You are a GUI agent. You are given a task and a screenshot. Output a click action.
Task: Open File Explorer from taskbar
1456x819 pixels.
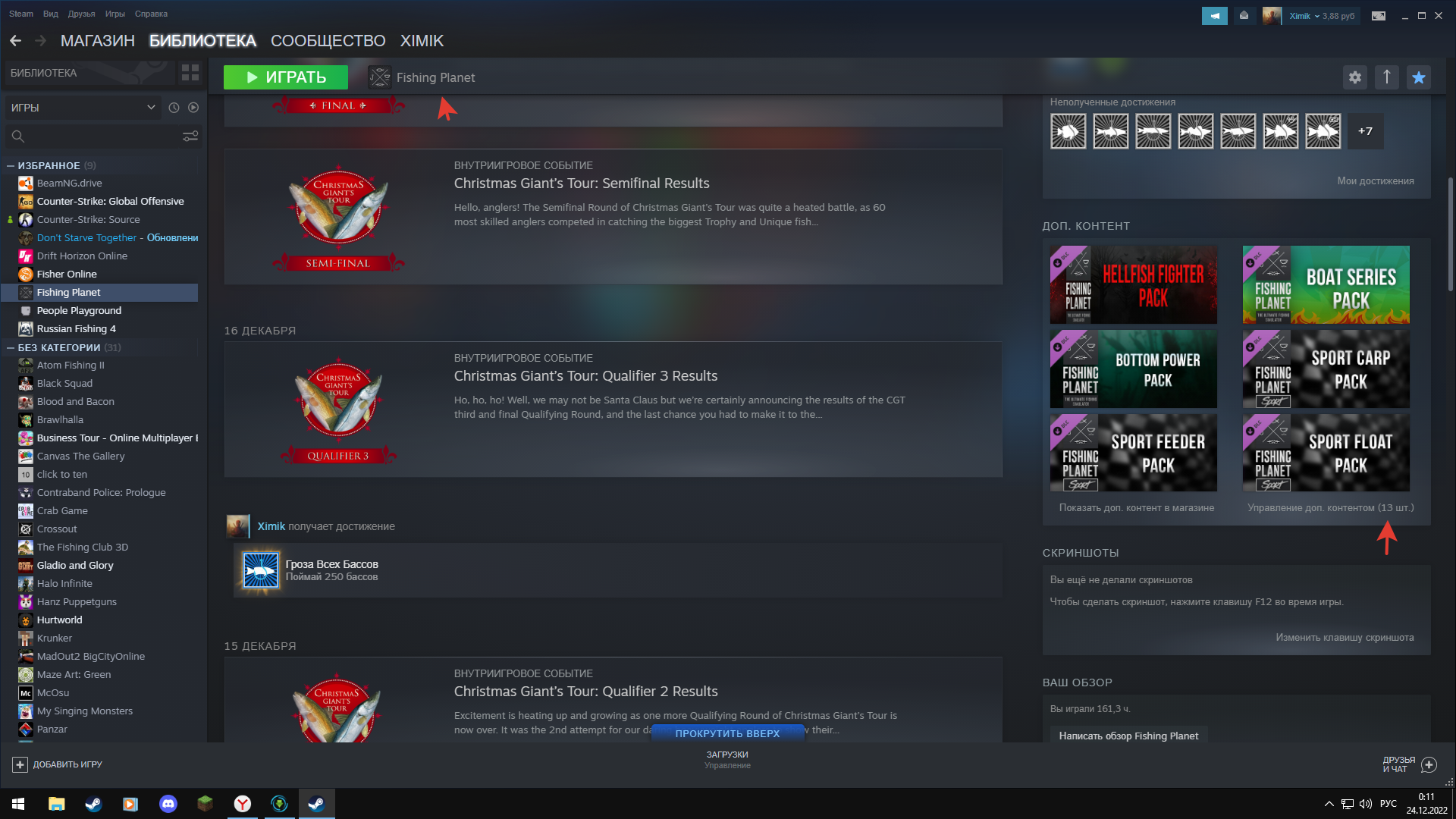tap(56, 804)
